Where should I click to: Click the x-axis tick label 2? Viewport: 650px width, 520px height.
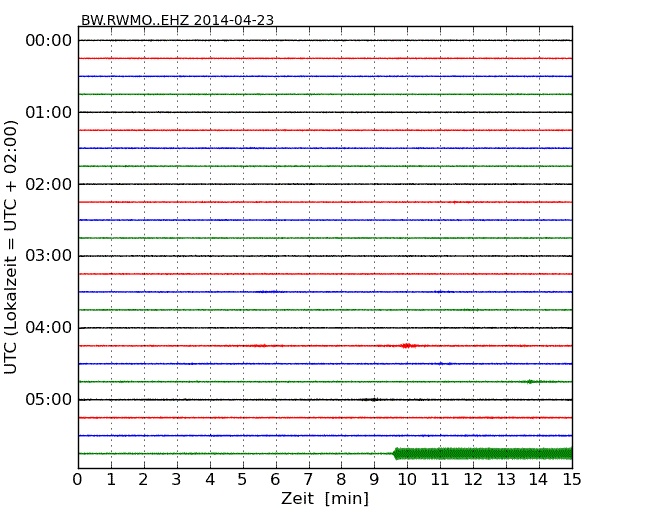143,480
